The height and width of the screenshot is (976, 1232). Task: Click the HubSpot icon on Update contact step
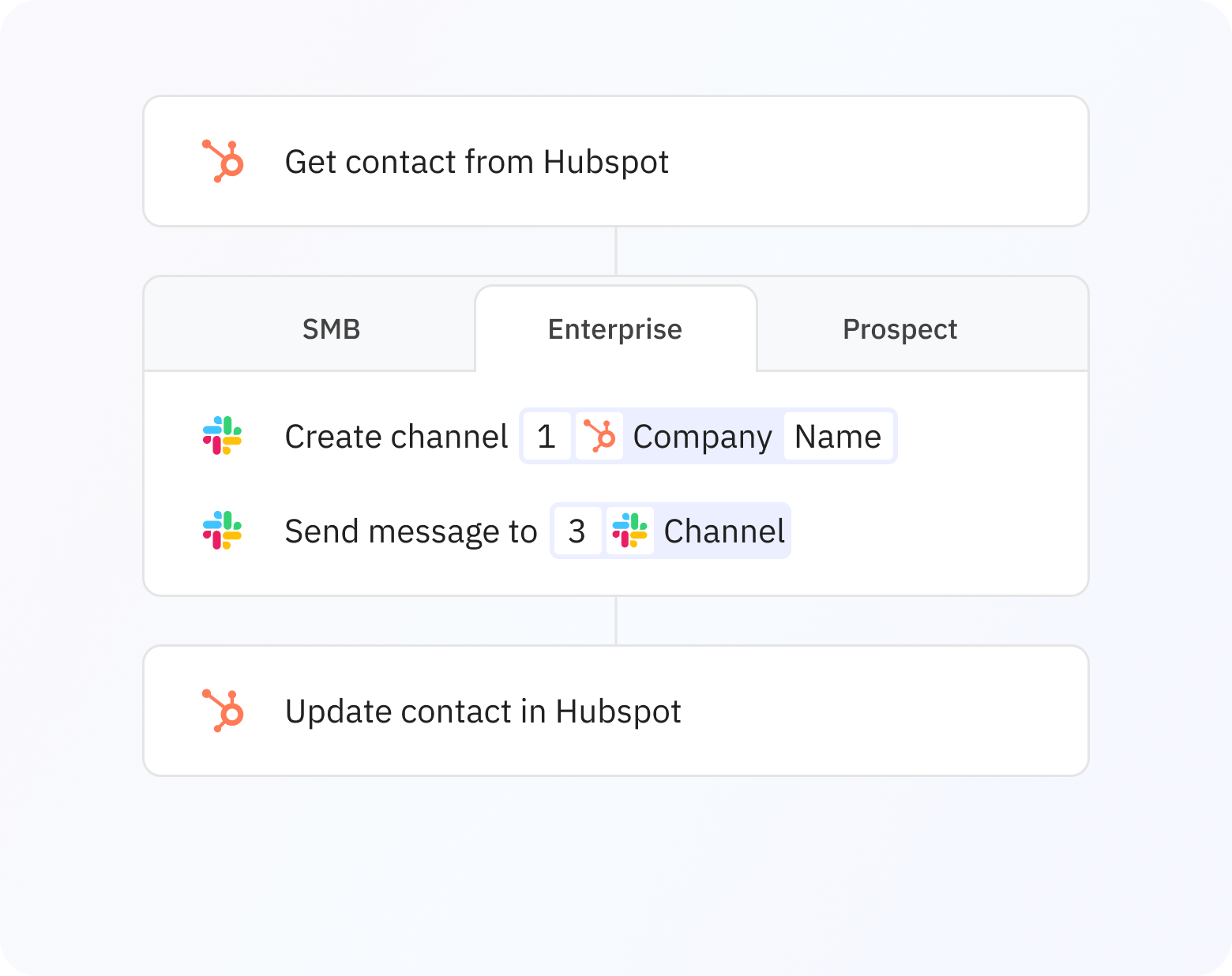coord(223,710)
